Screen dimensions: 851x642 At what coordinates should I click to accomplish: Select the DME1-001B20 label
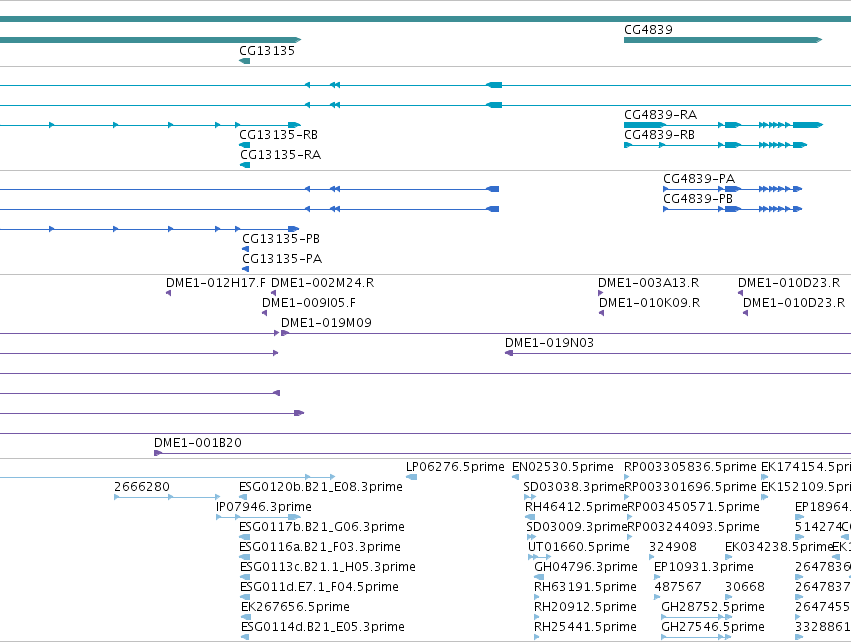click(x=198, y=443)
